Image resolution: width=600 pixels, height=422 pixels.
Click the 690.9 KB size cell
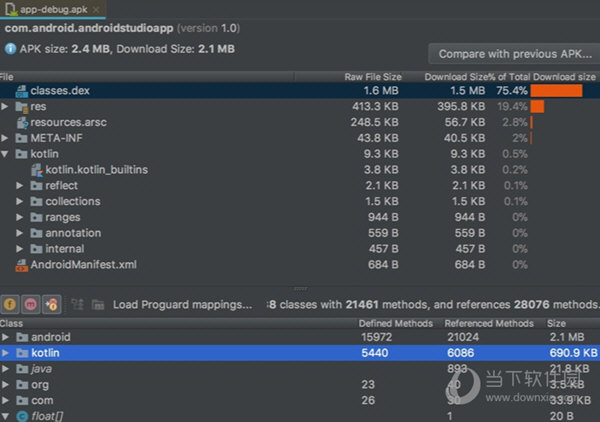[573, 353]
